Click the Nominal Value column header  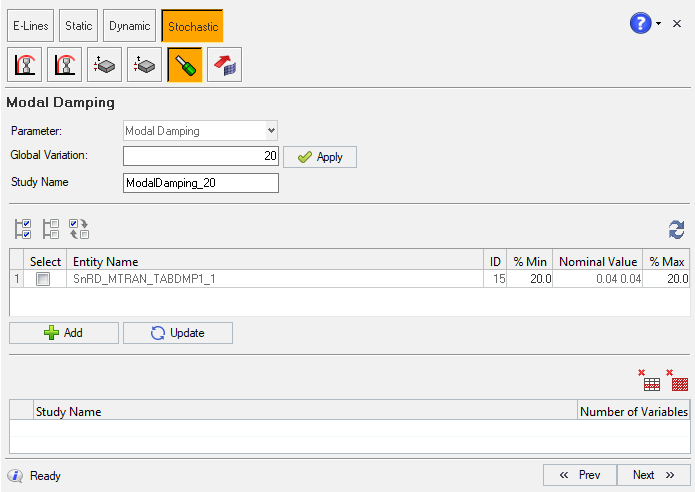tap(597, 262)
